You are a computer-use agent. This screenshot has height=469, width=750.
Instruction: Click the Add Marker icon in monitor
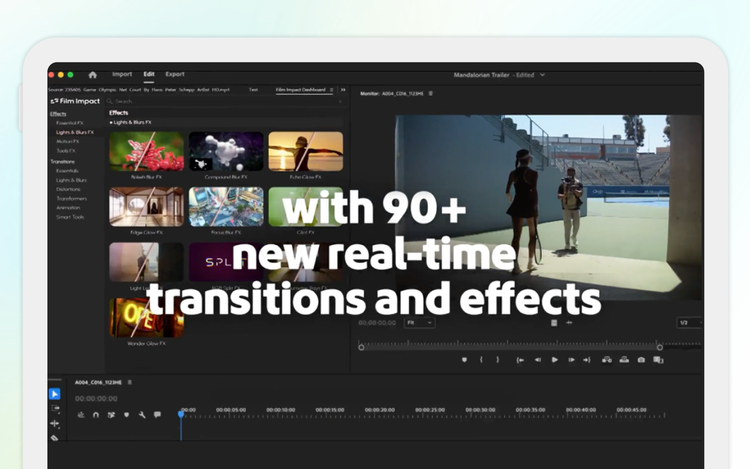point(463,360)
